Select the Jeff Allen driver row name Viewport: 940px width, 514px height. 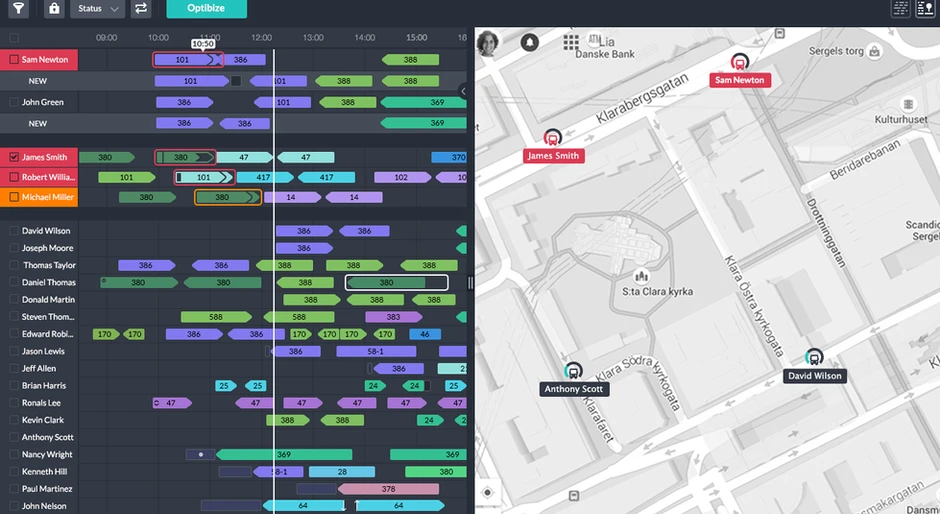click(x=39, y=368)
